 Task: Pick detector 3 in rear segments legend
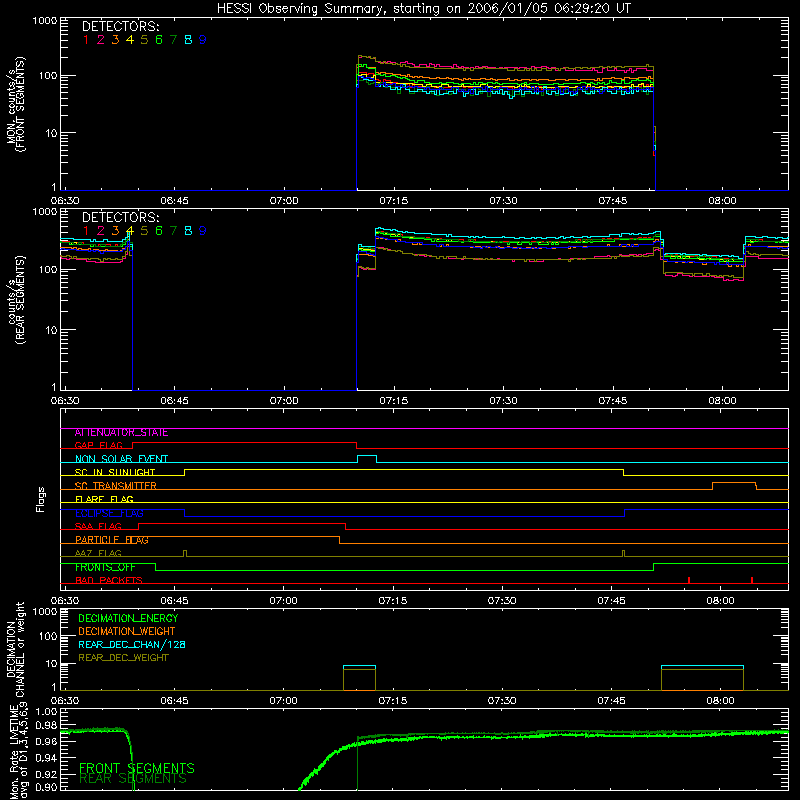pos(115,231)
